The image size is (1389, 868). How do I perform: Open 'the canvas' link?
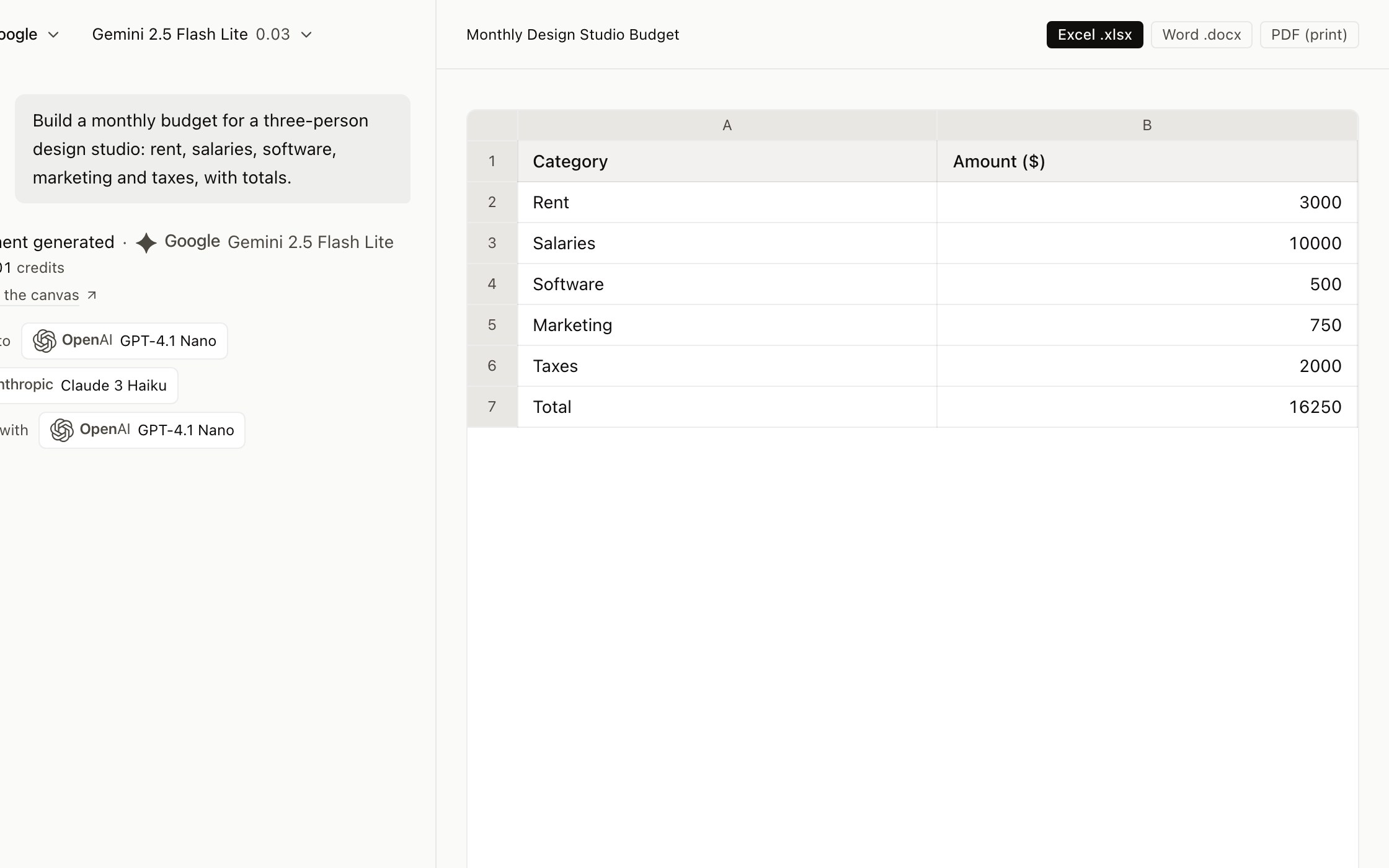point(41,295)
